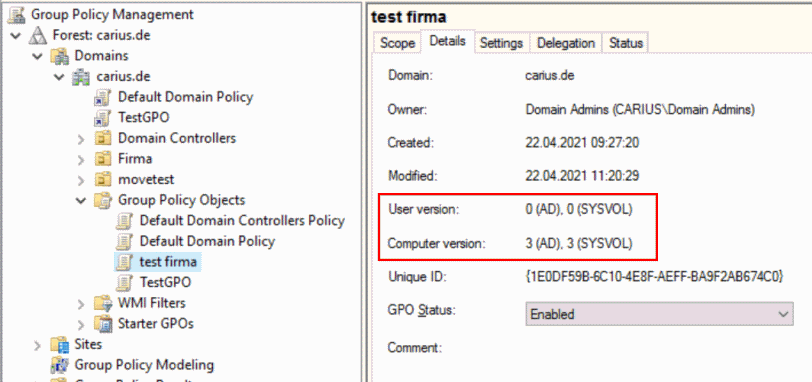Click the Default Domain Policy link icon

click(x=103, y=97)
